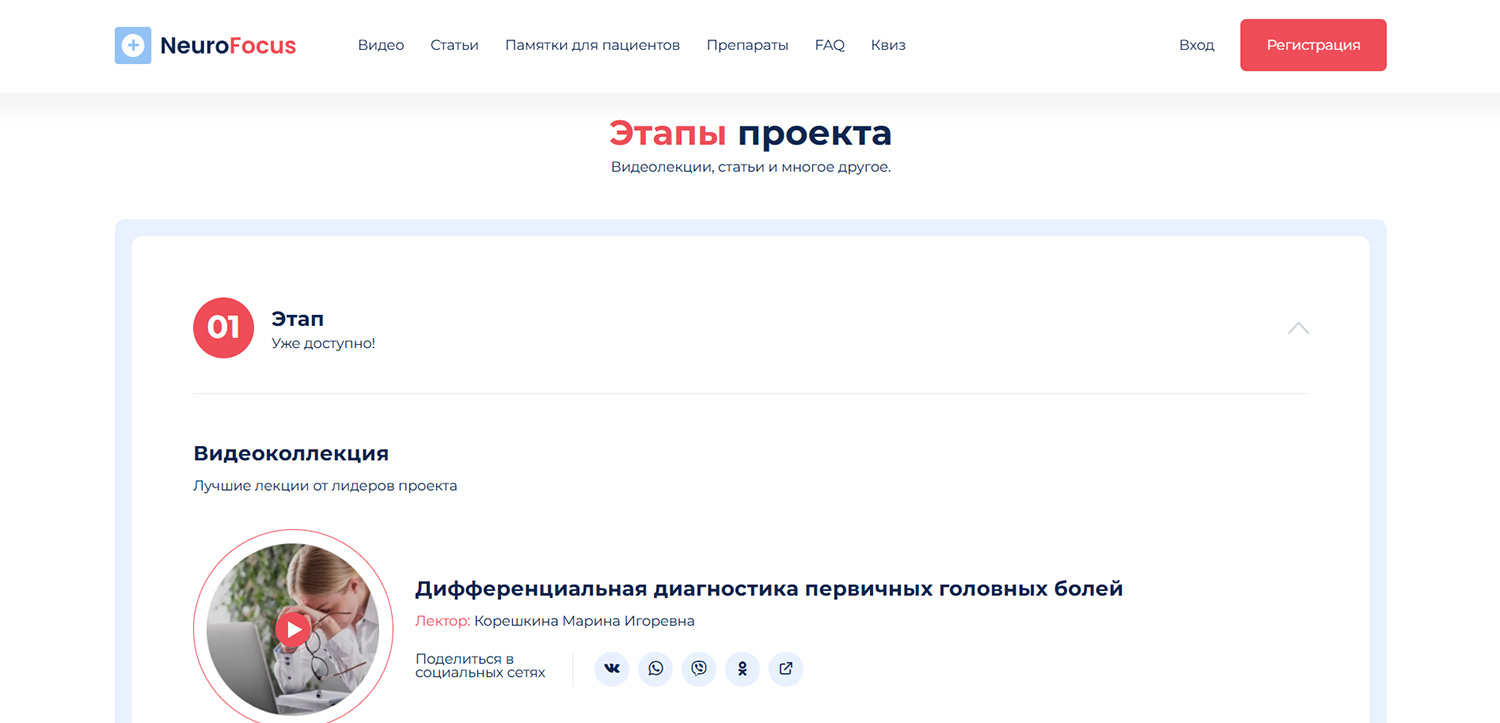Open the lecture title Дифференциальная диагностика первичных головных болей
This screenshot has width=1500, height=723.
769,589
